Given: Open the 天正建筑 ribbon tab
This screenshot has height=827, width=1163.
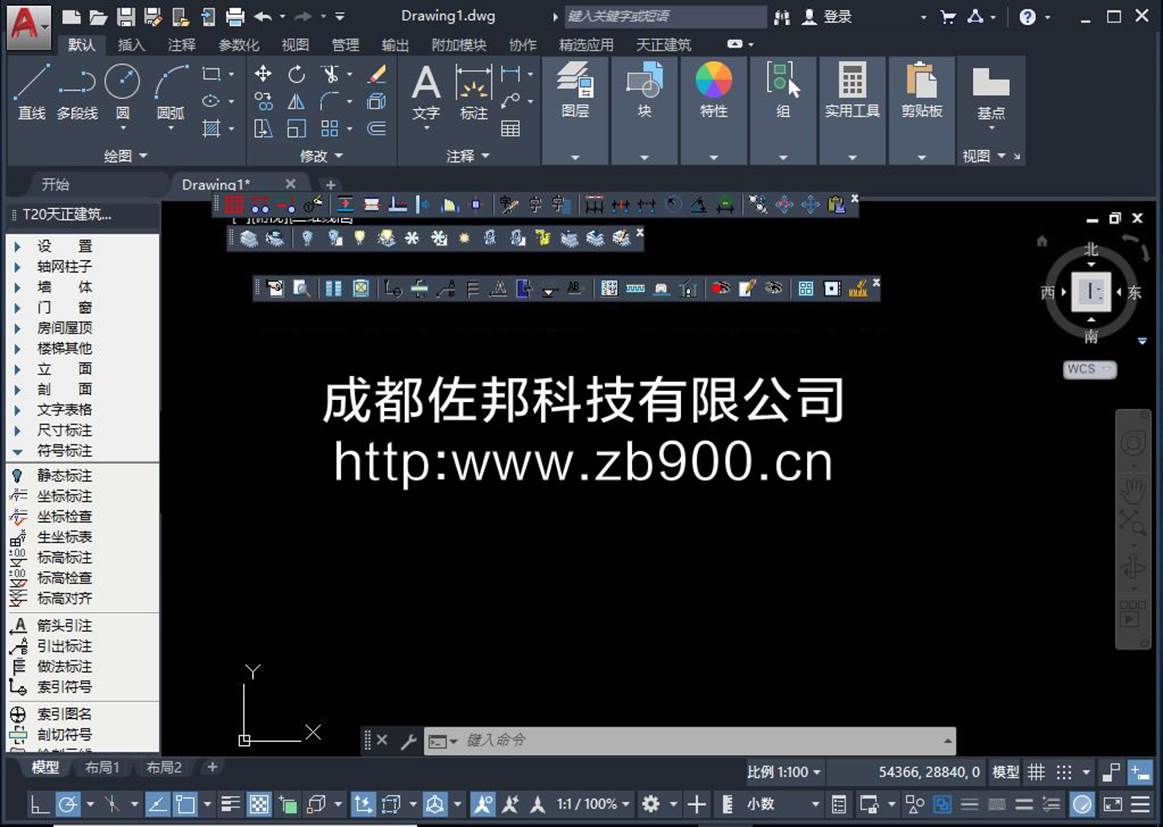Looking at the screenshot, I should tap(664, 45).
